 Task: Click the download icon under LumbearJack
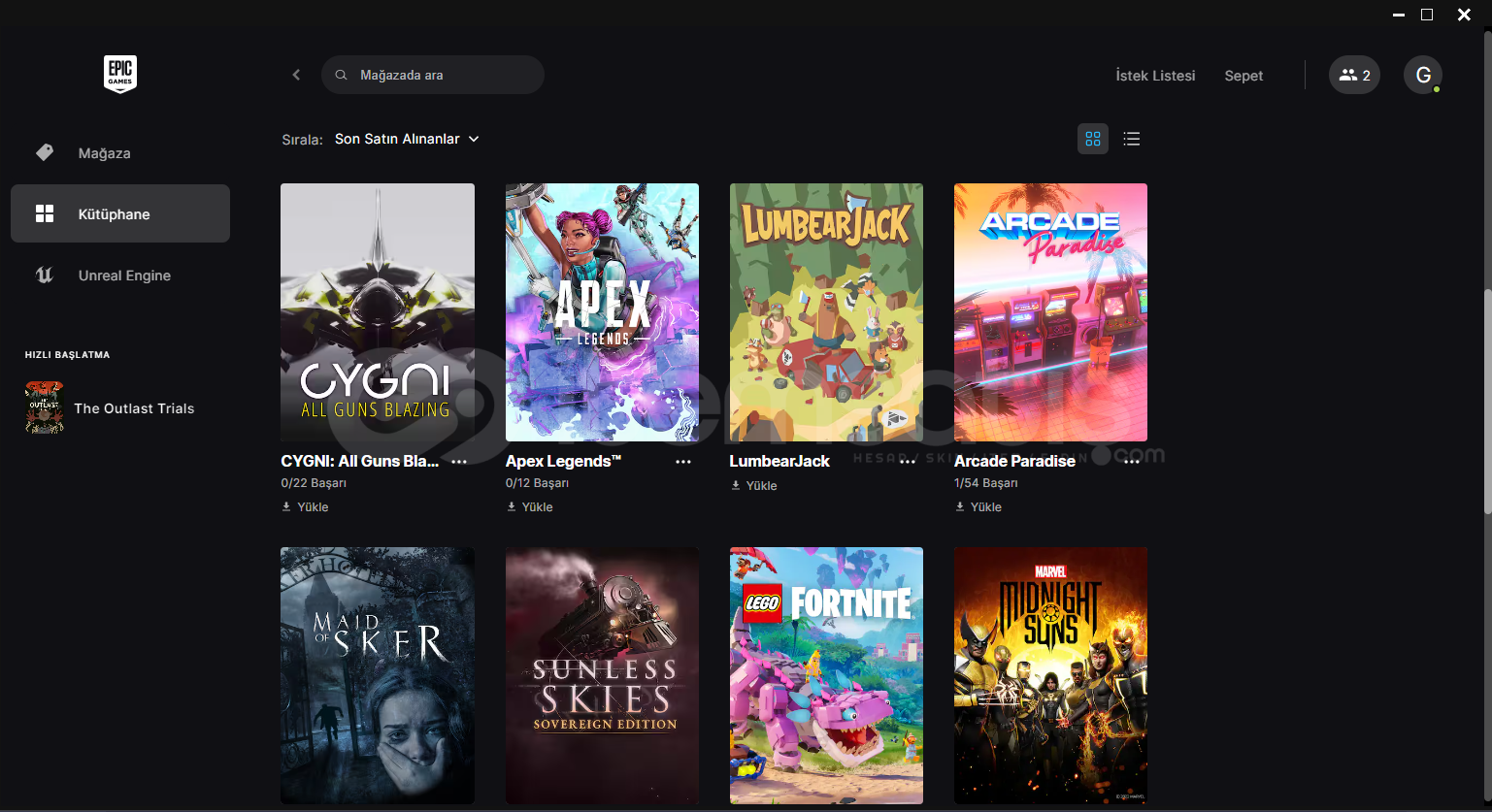[736, 485]
